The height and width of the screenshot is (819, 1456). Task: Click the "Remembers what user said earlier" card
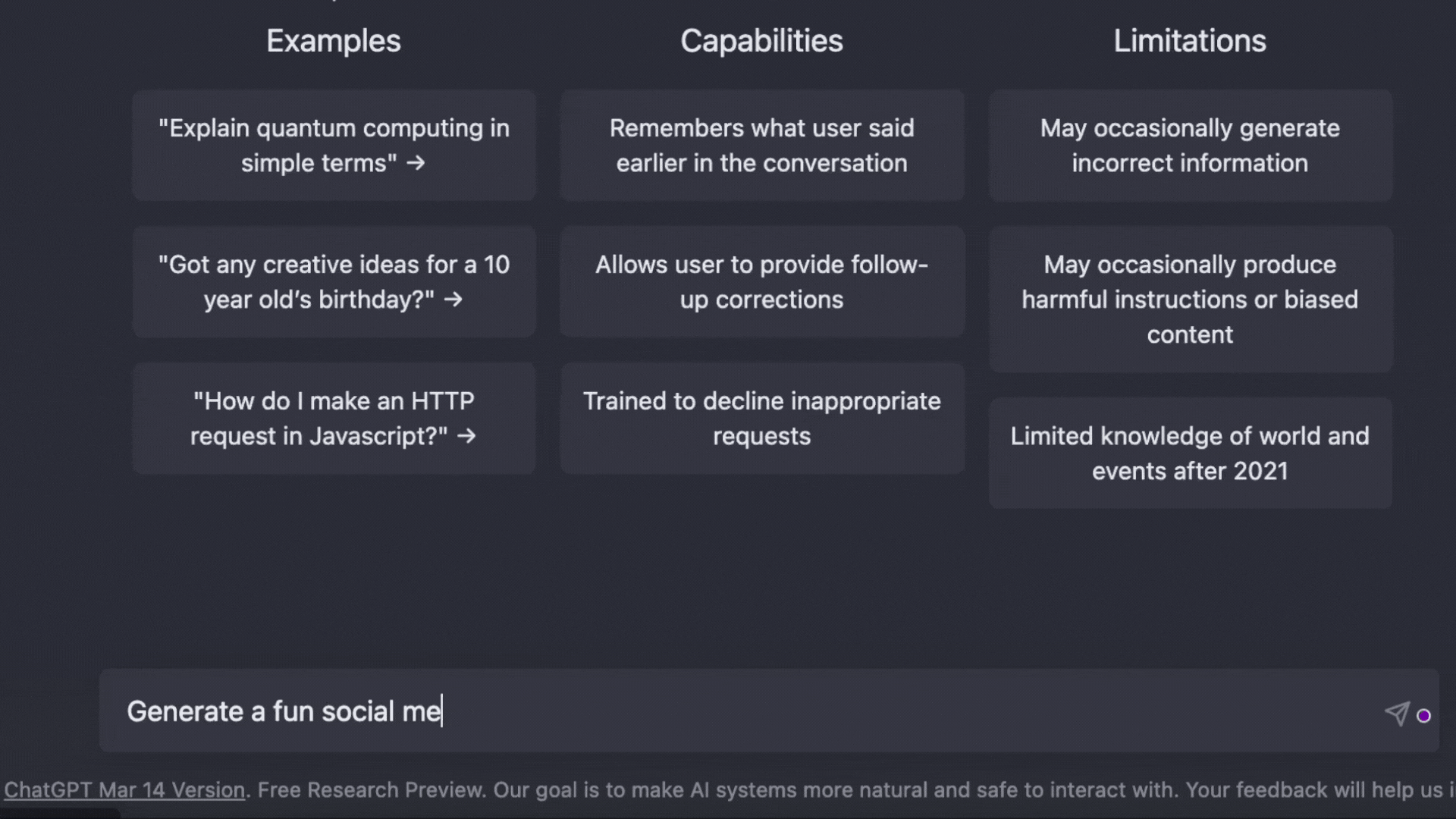(761, 145)
